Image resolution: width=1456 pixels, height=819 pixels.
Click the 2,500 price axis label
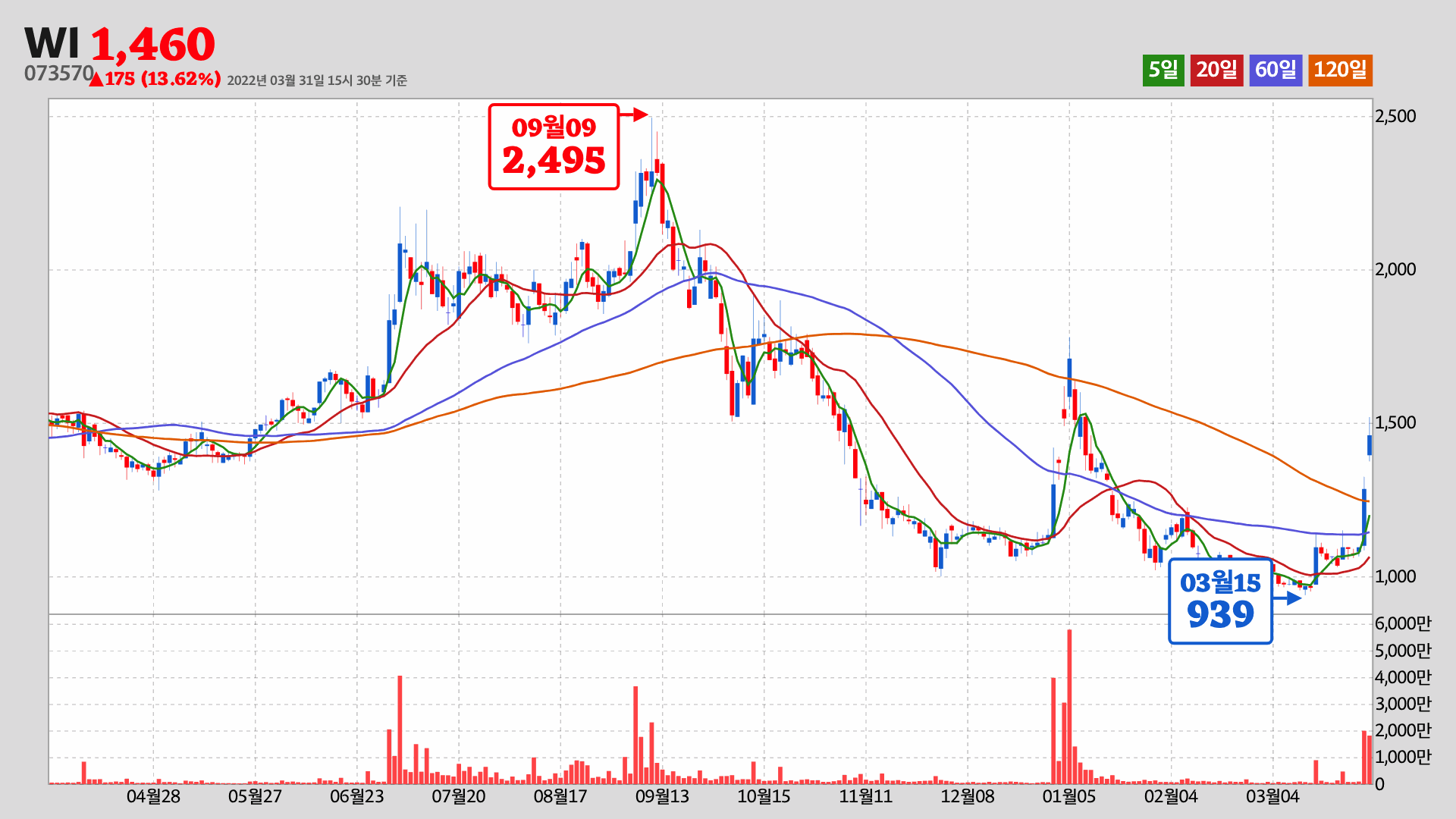click(1395, 116)
